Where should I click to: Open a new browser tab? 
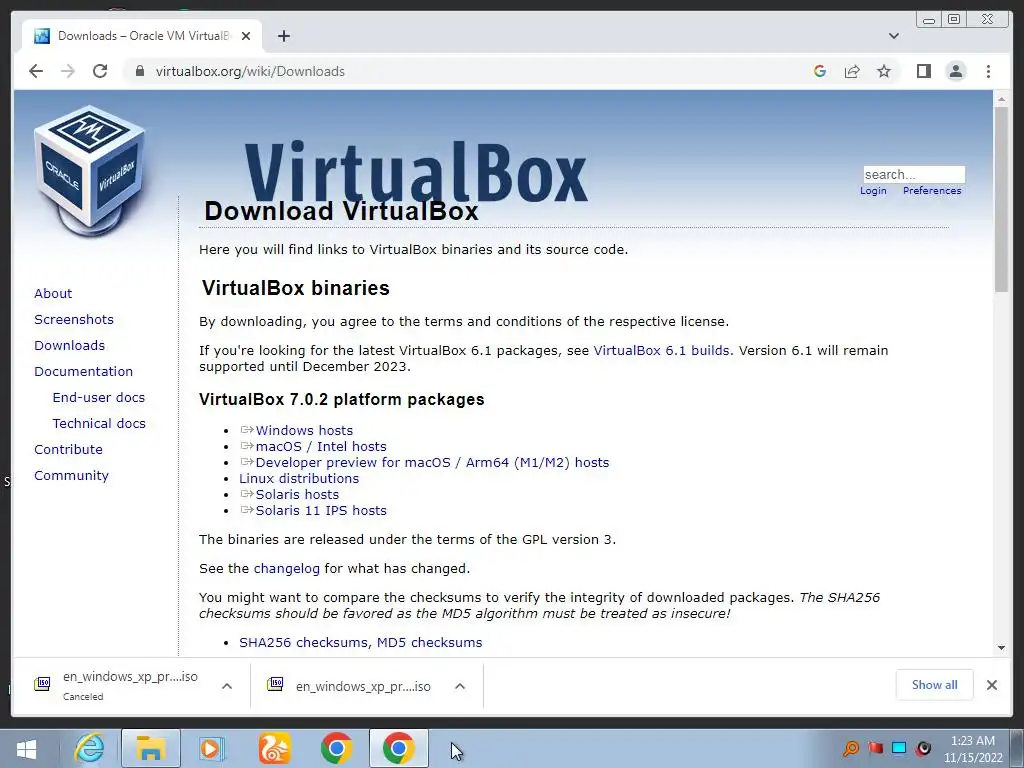[283, 36]
